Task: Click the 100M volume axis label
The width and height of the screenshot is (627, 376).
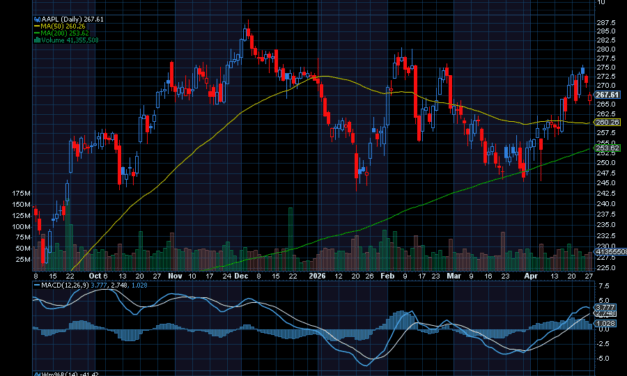Action: click(x=21, y=227)
